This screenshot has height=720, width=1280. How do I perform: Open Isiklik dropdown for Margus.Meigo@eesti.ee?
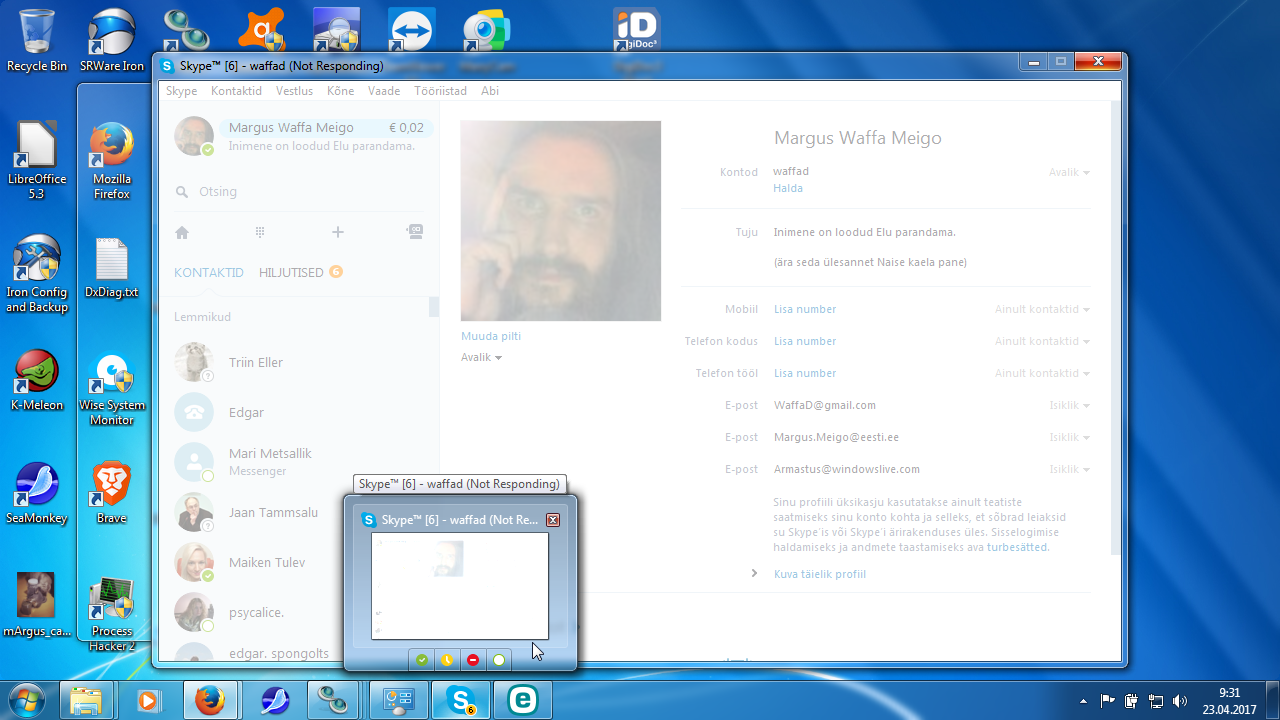pos(1069,437)
